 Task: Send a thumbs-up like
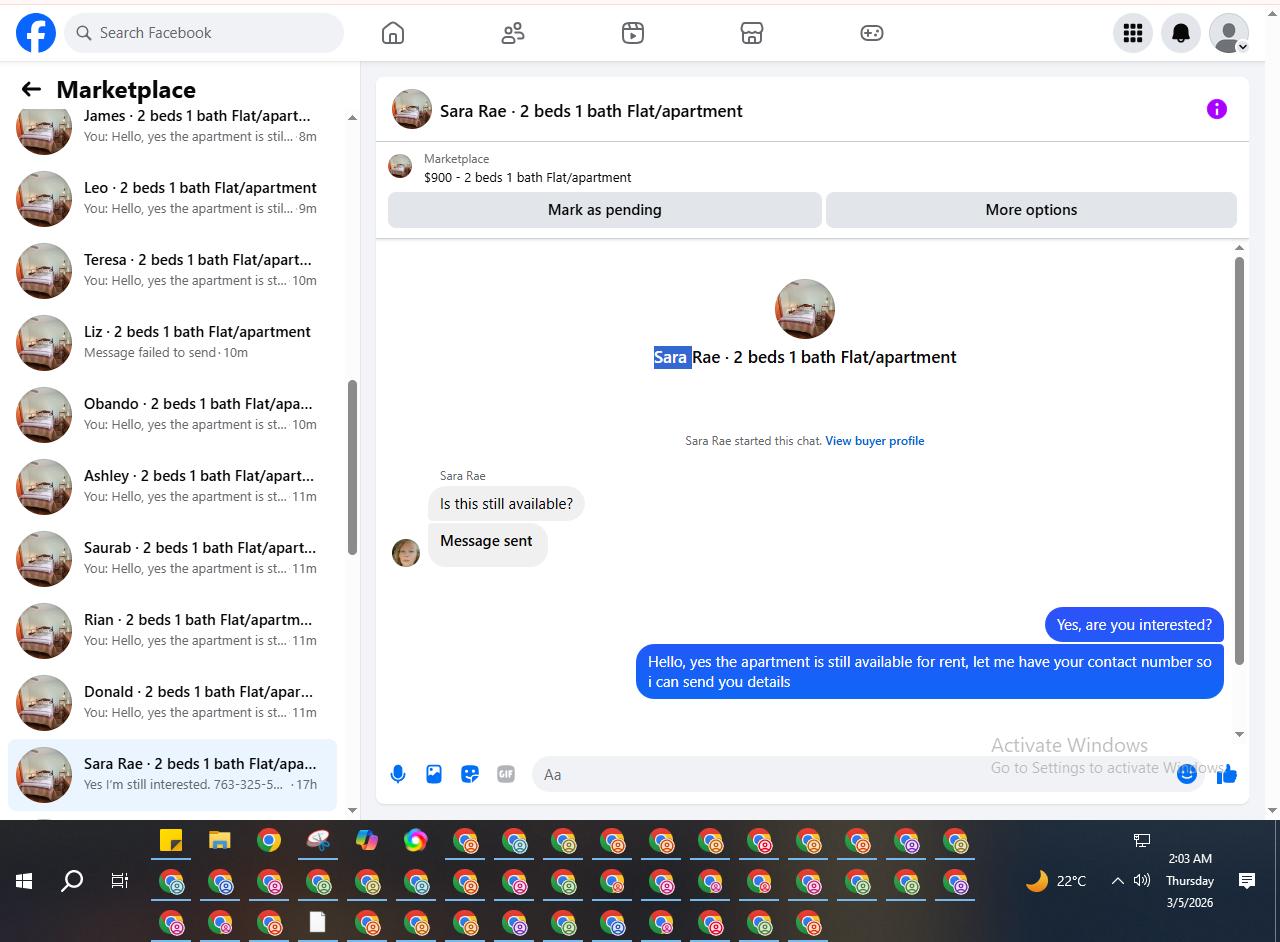click(1227, 774)
